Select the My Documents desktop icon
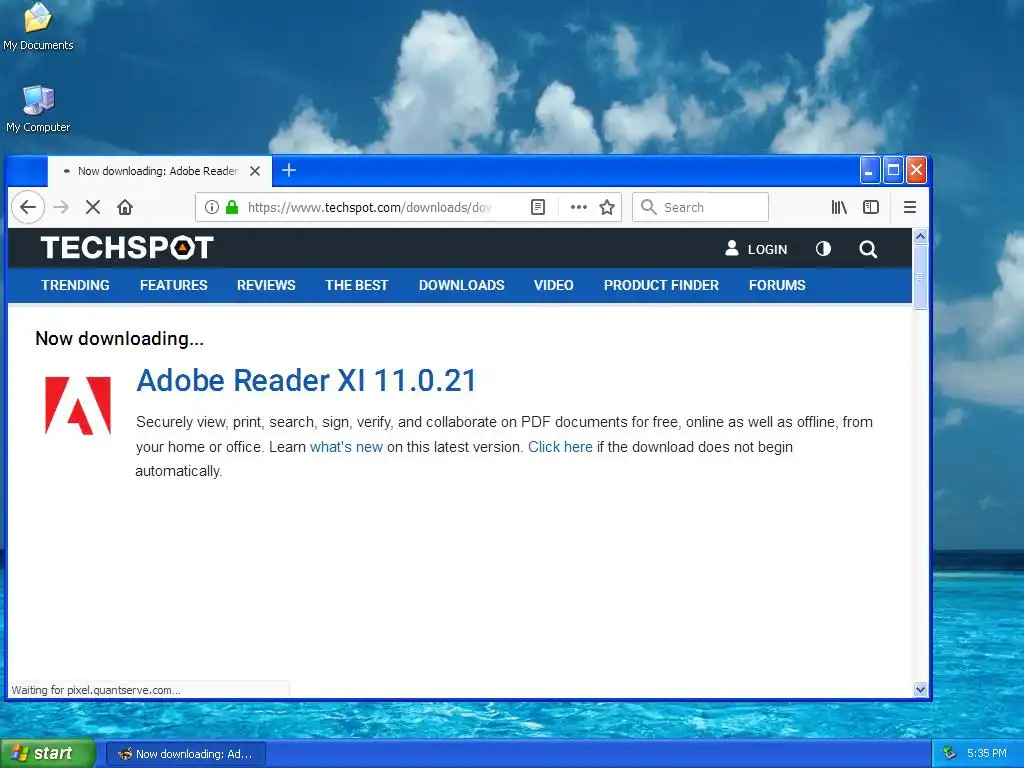Screen dimensions: 1024x768 pyautogui.click(x=38, y=27)
